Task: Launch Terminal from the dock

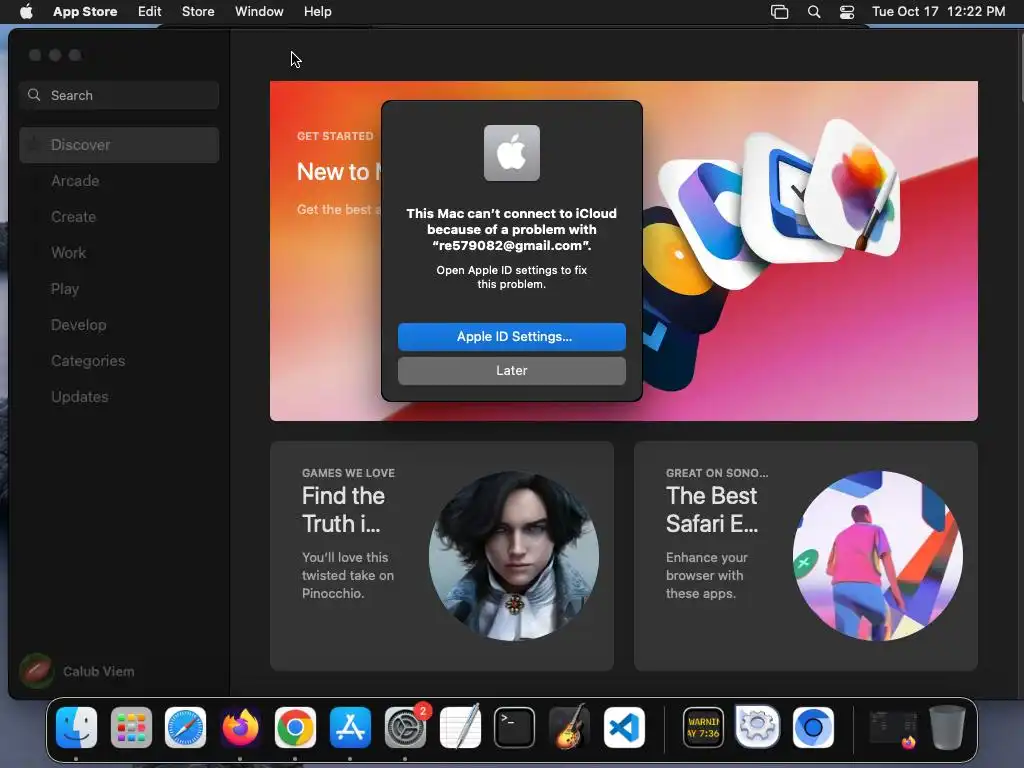Action: (x=514, y=727)
